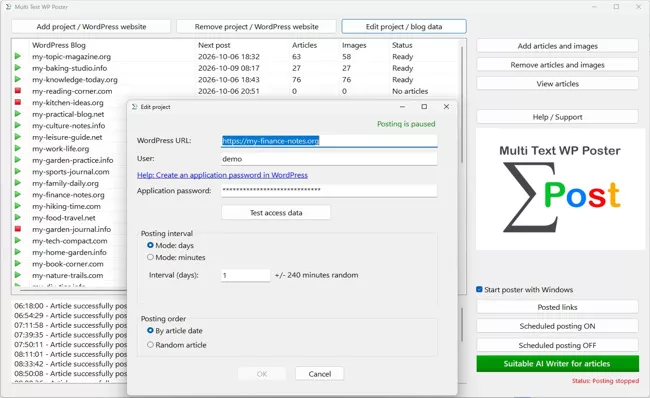Click green play icon beside my-practical-blog.net

pos(17,114)
